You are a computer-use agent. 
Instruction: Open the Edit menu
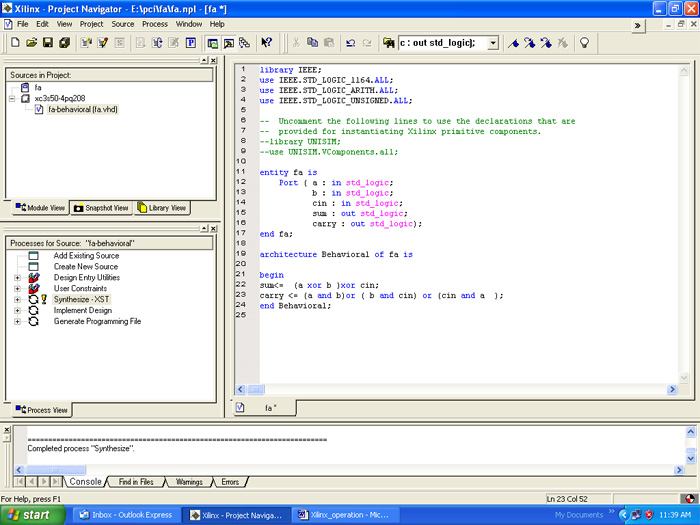point(42,24)
